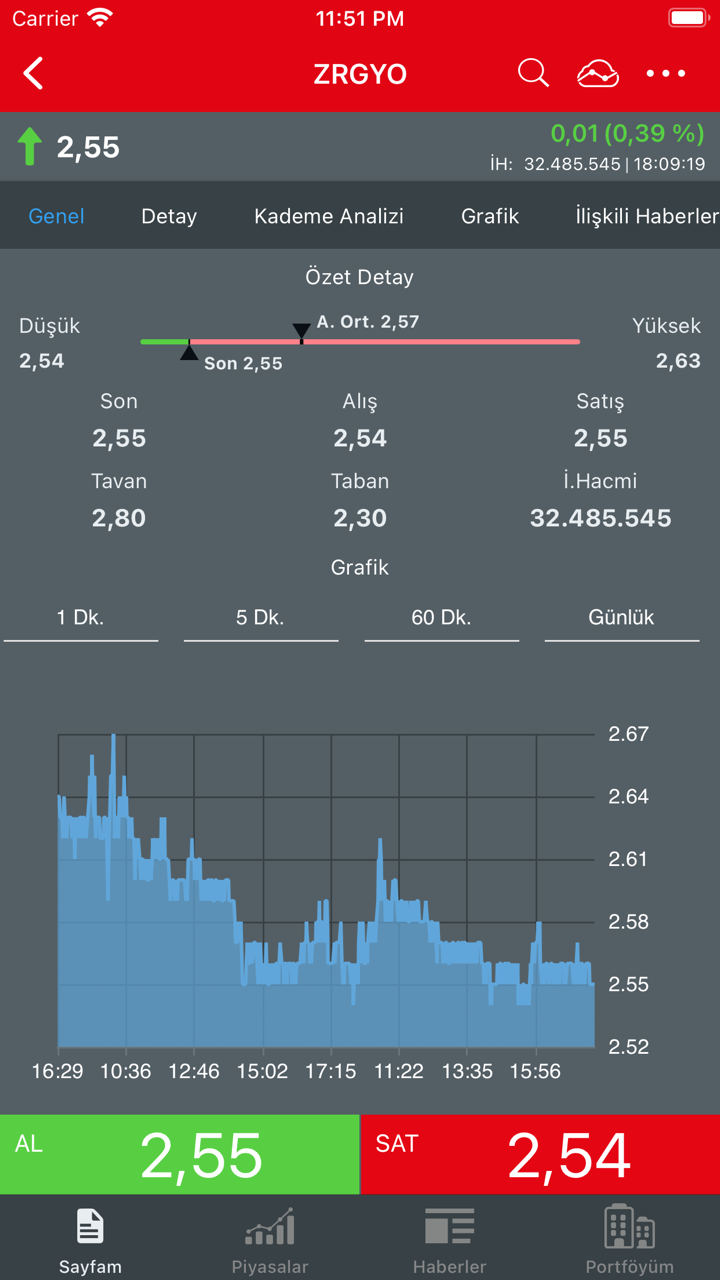Select the 1 Dk. chart interval
This screenshot has width=720, height=1280.
tap(81, 618)
